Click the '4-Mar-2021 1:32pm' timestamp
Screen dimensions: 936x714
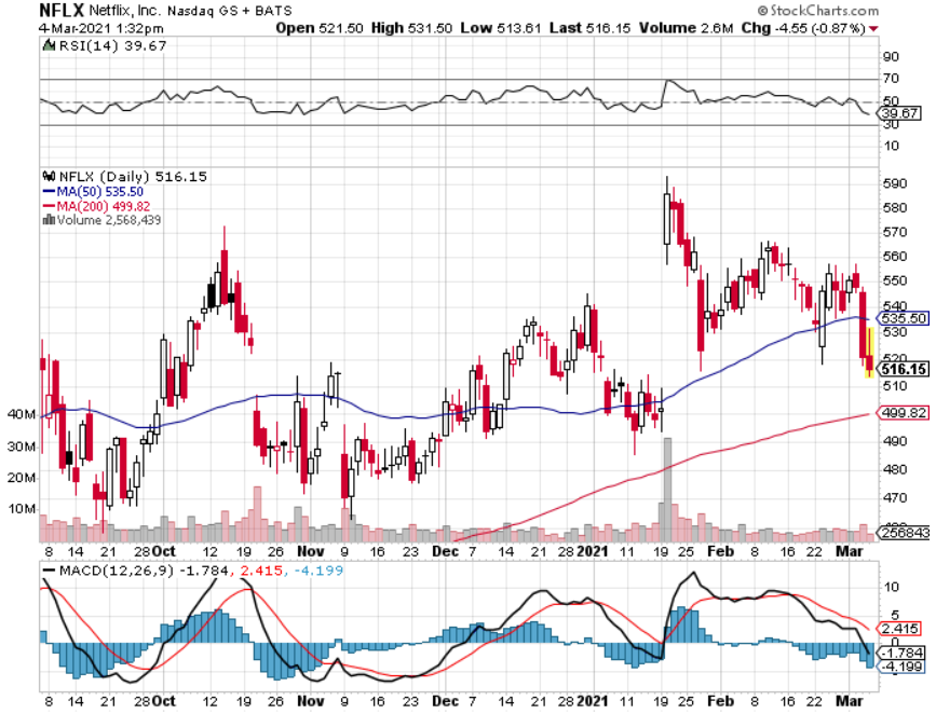[101, 28]
